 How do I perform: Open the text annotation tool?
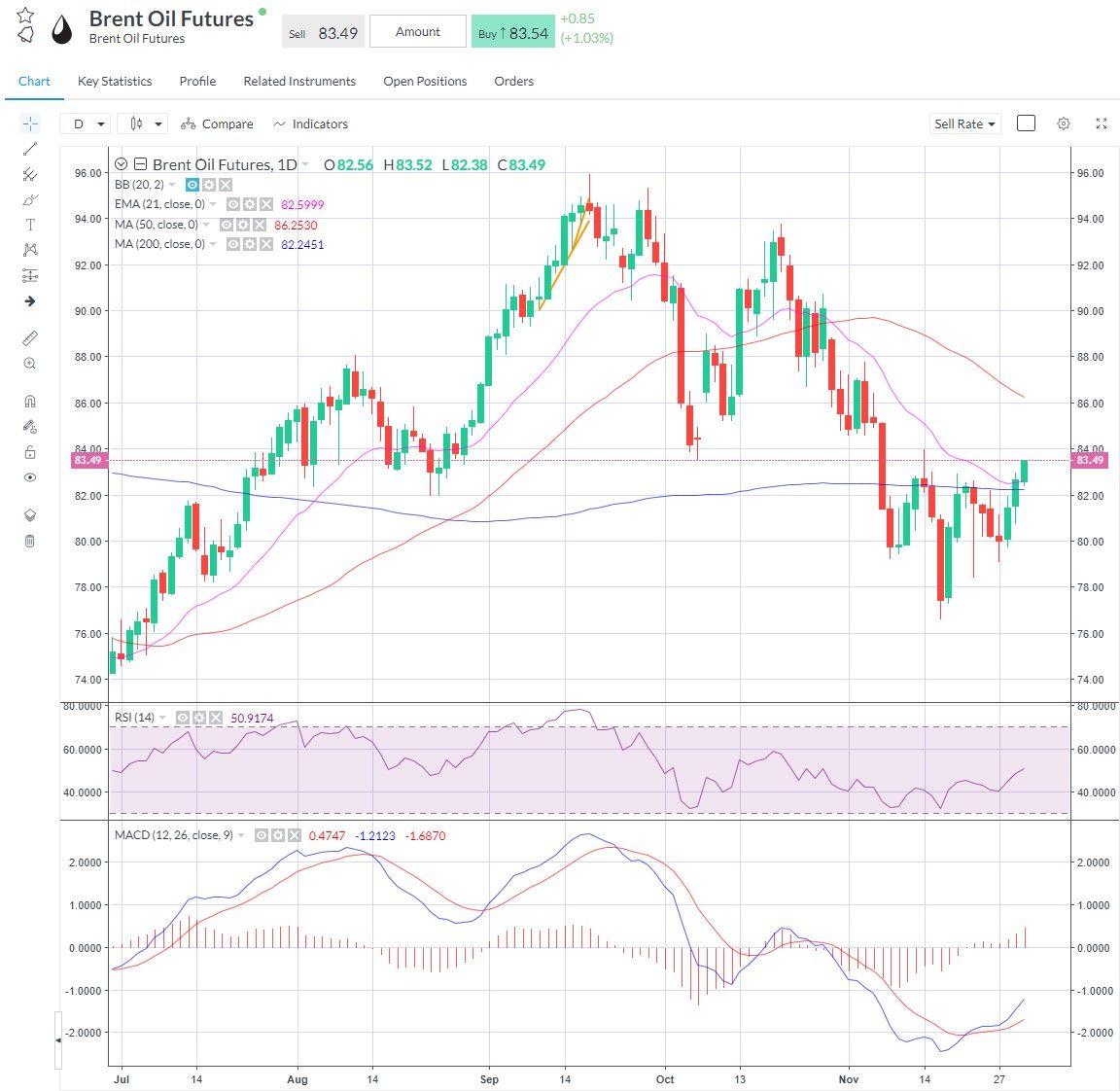(30, 224)
